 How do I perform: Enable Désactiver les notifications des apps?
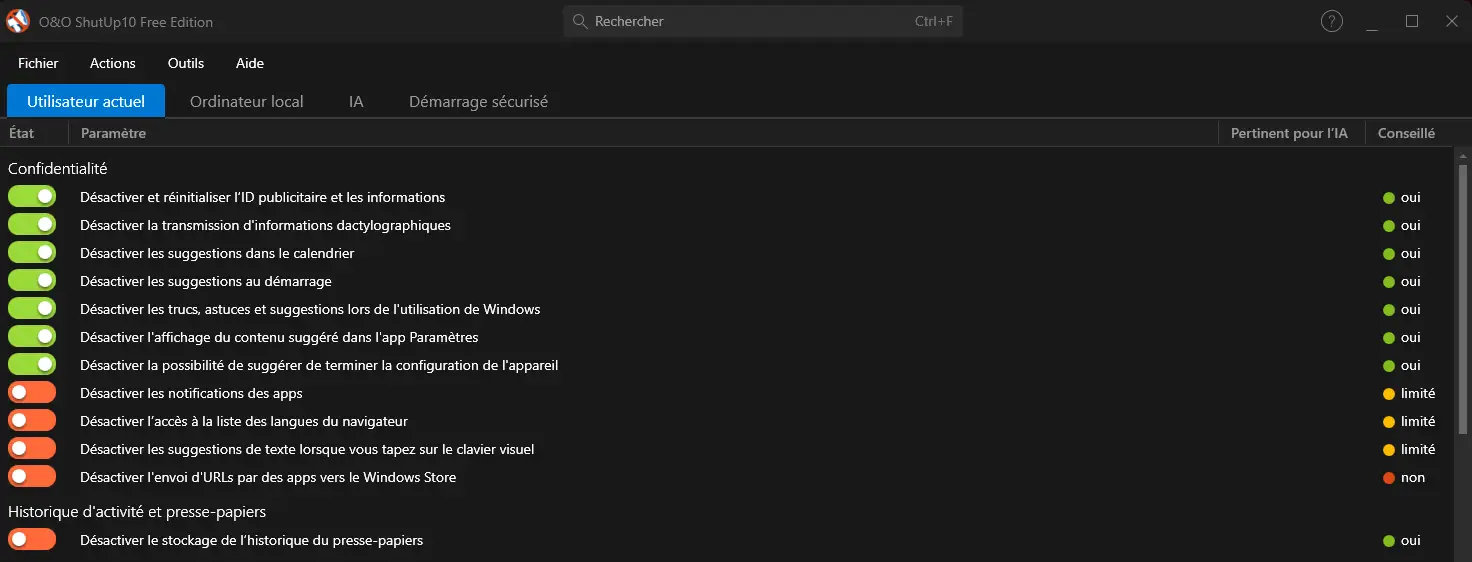point(32,393)
